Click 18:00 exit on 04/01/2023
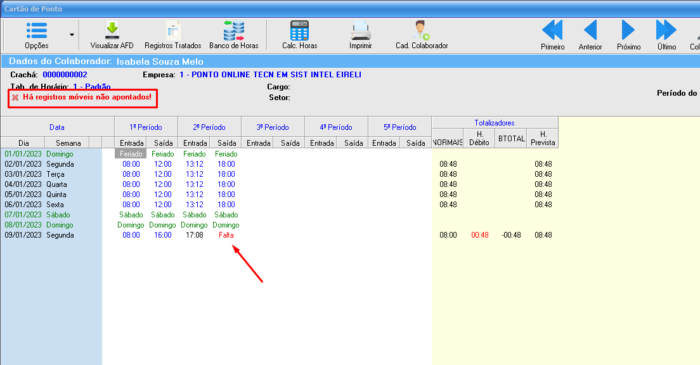Screen dimensions: 700x365 pos(226,184)
